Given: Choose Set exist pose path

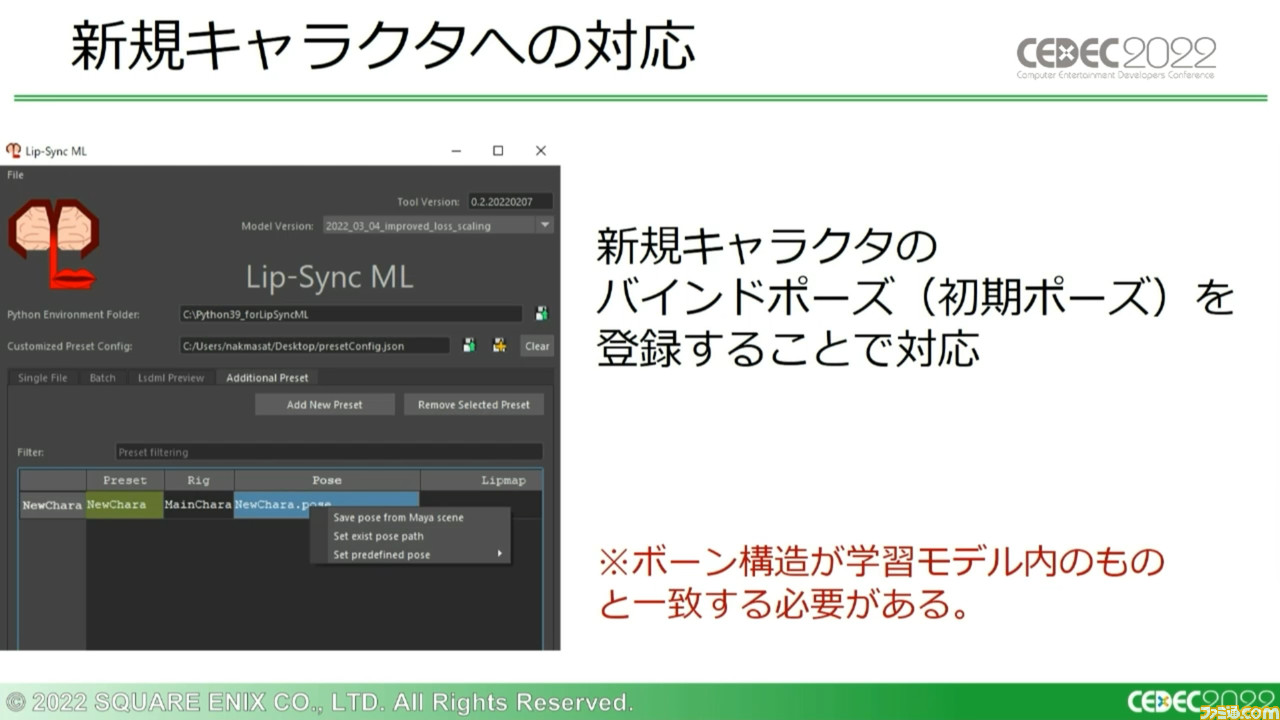Looking at the screenshot, I should coord(411,536).
